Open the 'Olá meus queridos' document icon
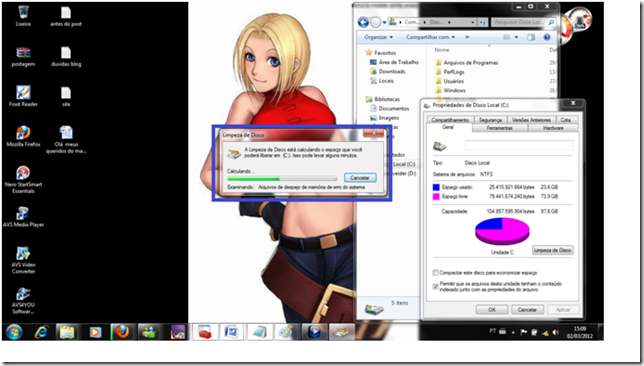 (66, 140)
